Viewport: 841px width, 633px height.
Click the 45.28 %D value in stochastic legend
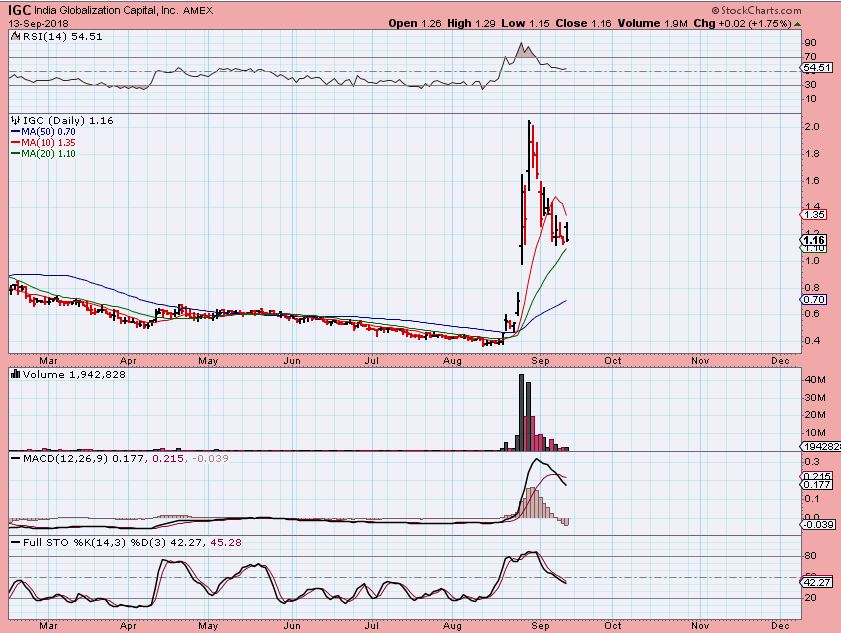(x=226, y=543)
